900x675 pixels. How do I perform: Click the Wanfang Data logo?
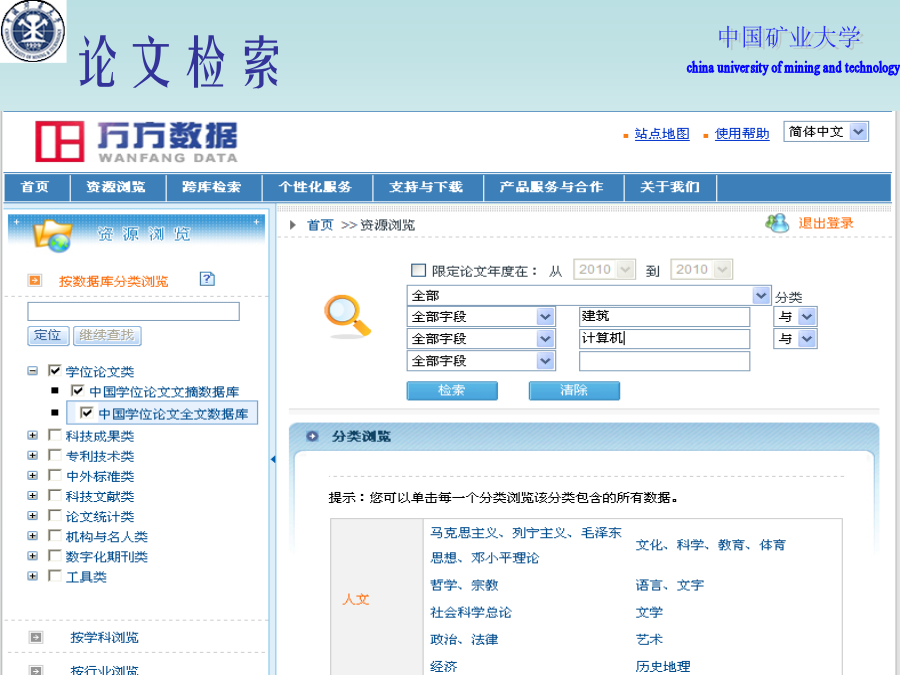[x=137, y=141]
